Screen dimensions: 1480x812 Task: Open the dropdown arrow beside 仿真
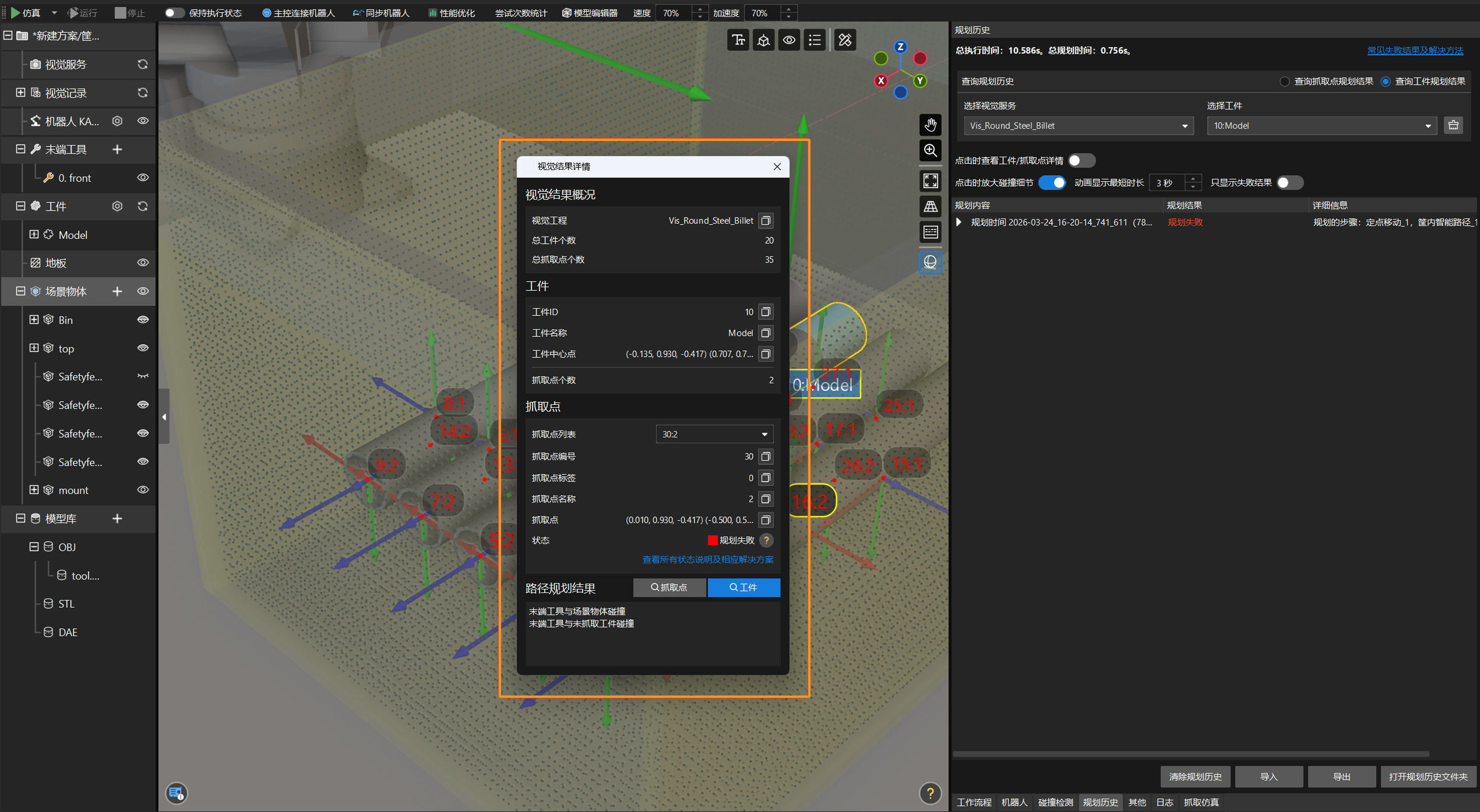click(54, 13)
